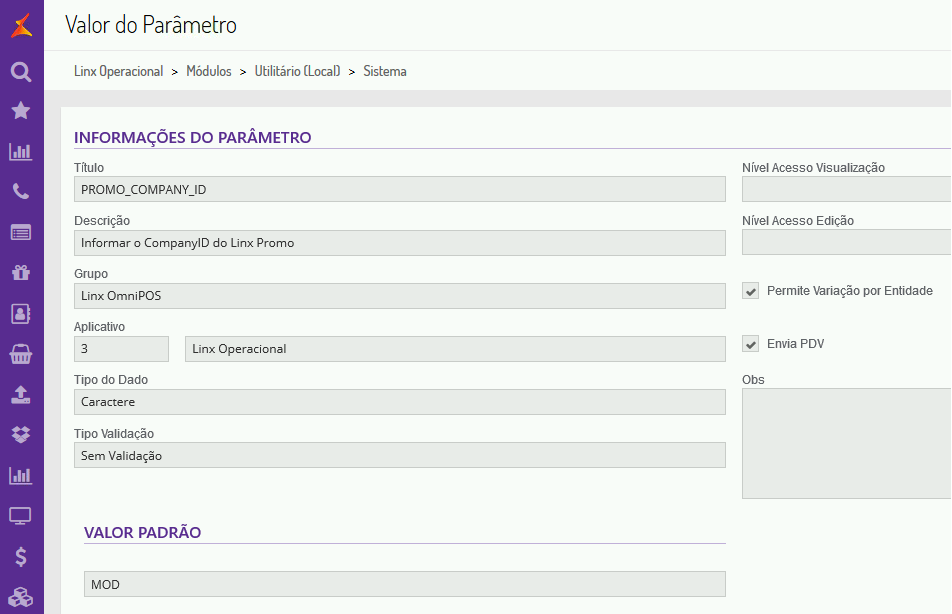
Task: Click the Linx logo icon
Action: (21, 25)
